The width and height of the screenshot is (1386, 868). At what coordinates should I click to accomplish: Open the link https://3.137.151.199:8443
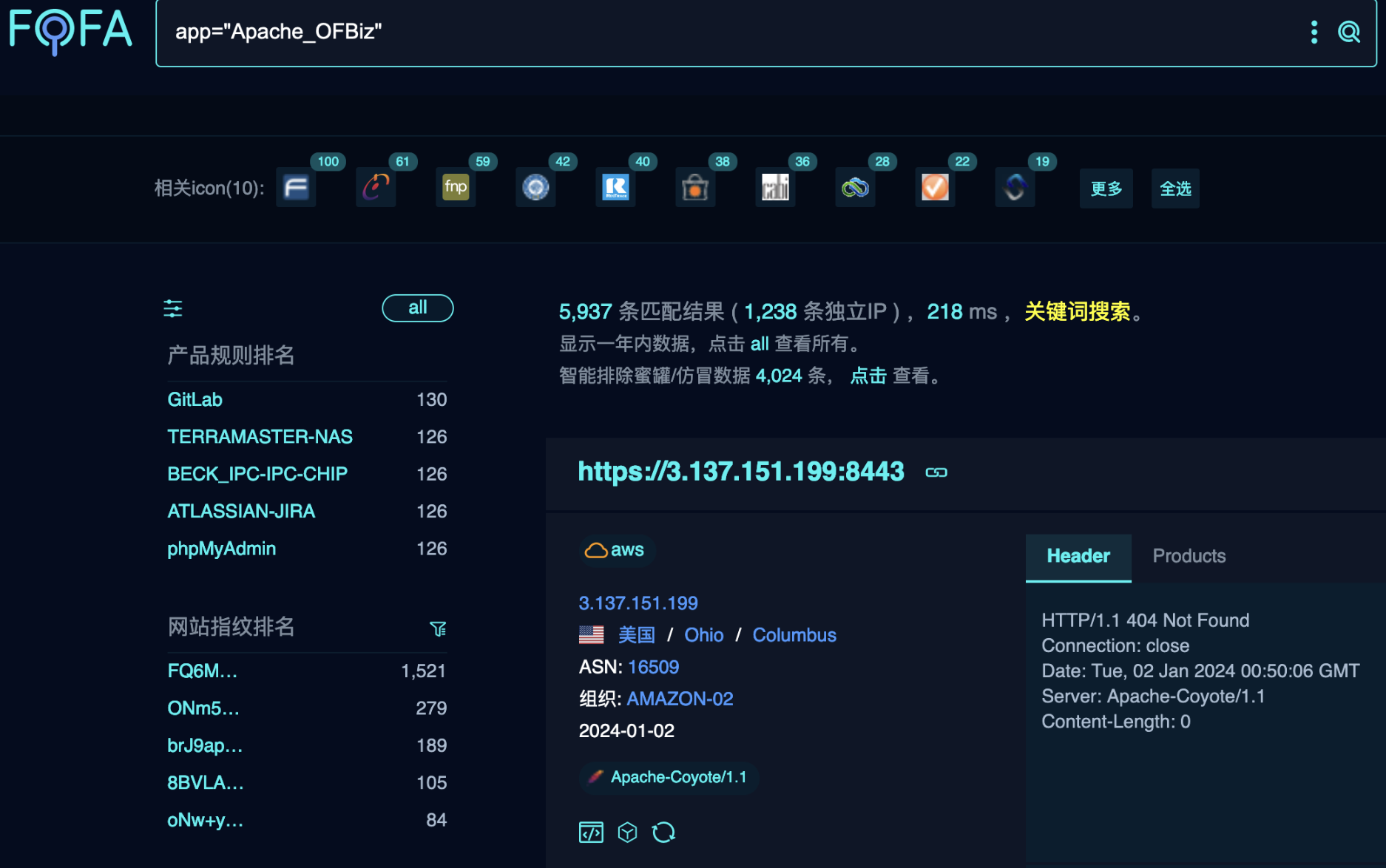click(x=740, y=471)
